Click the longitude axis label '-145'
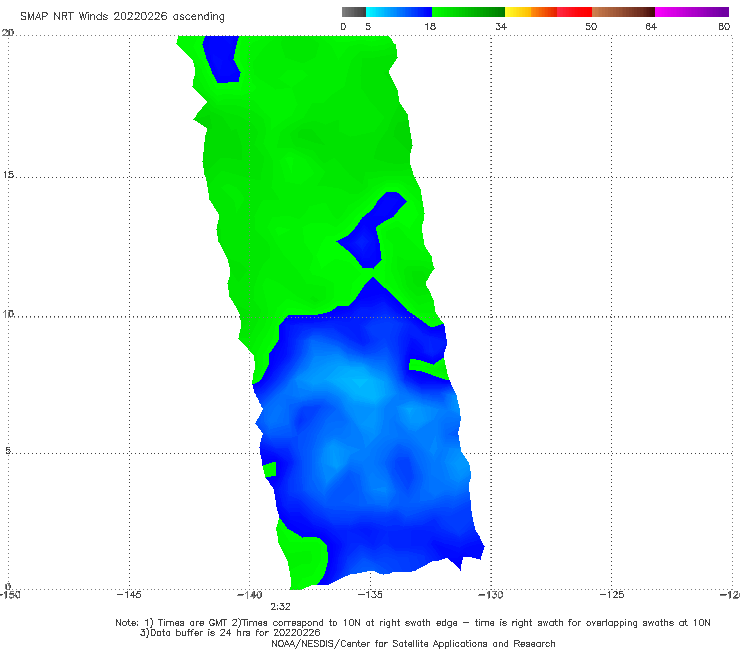 (129, 594)
